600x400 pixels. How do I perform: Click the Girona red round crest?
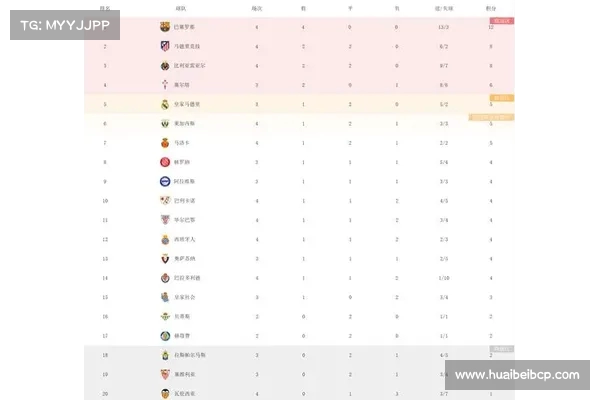(165, 162)
